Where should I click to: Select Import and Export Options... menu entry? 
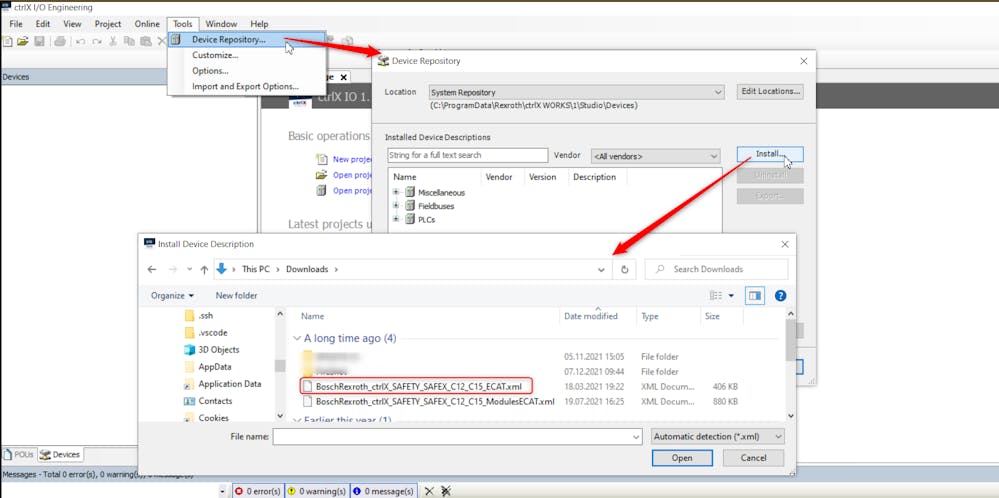[x=247, y=87]
